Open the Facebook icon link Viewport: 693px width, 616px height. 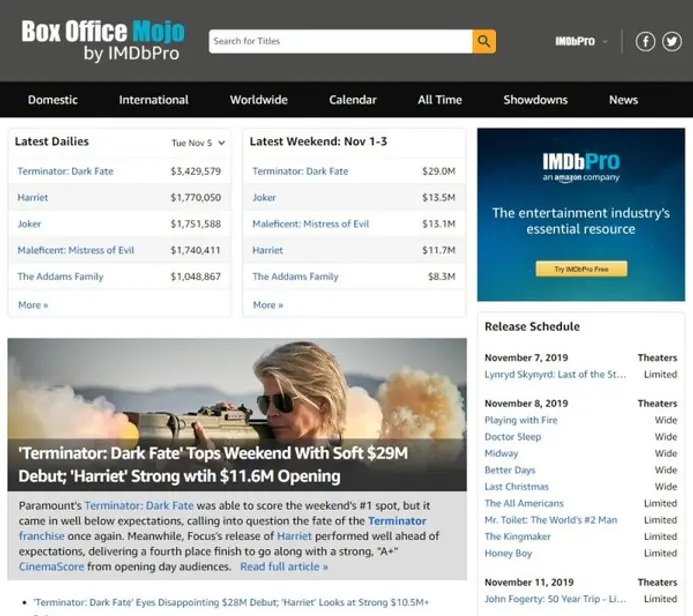point(646,41)
